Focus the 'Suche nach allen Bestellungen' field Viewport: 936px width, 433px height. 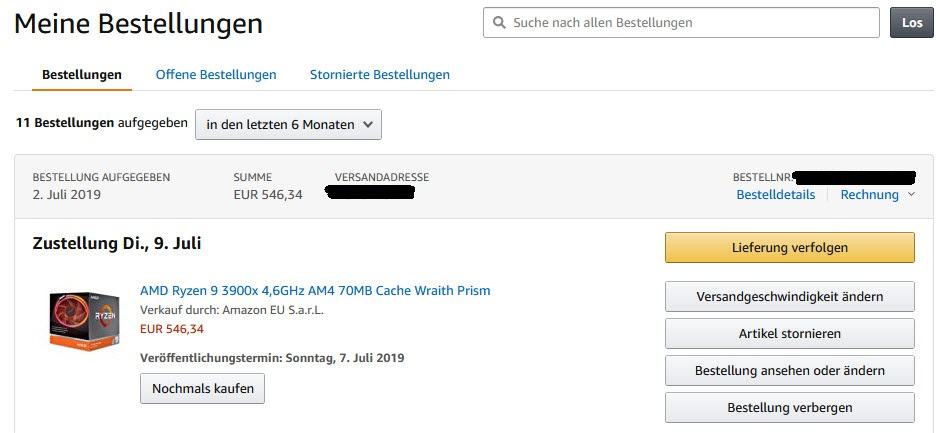[x=690, y=22]
